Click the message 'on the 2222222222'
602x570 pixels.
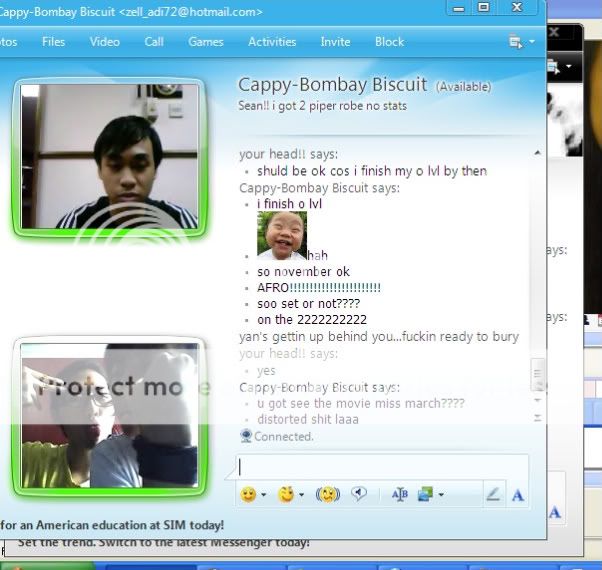pos(312,319)
